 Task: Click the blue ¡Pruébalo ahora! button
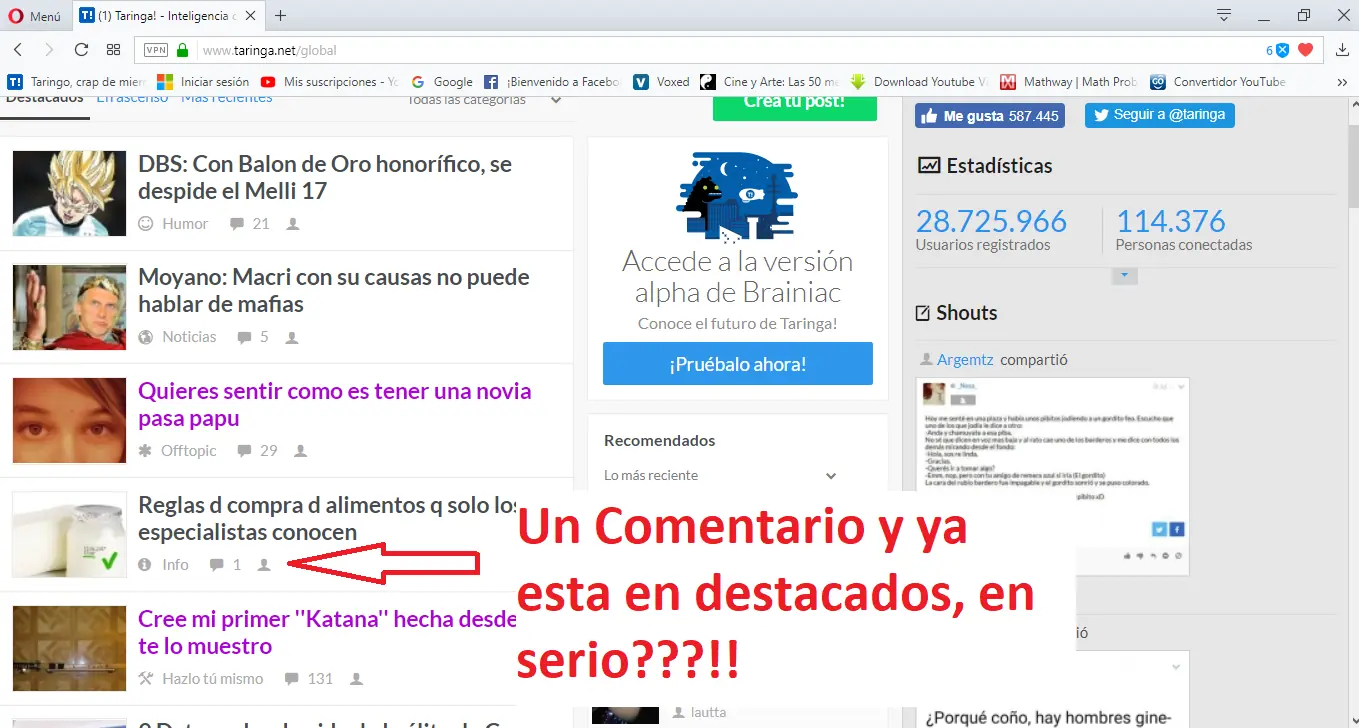pos(738,364)
